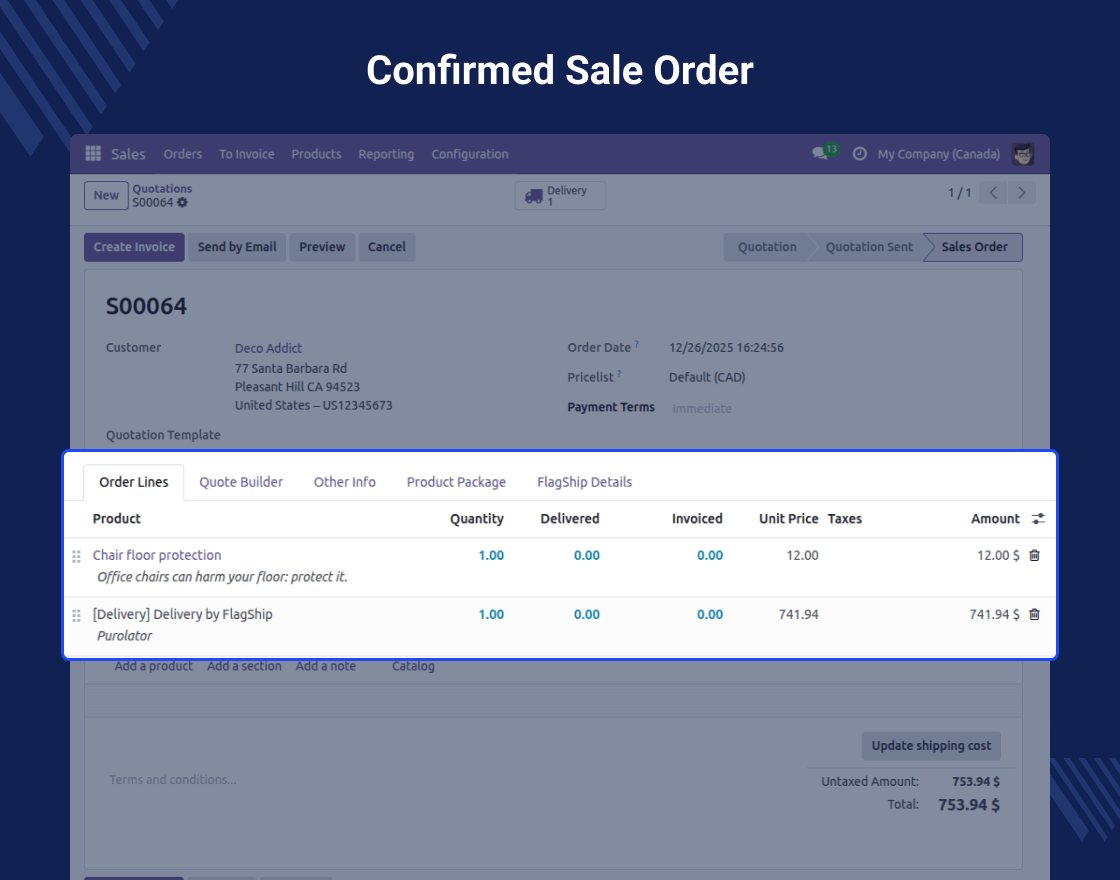Image resolution: width=1120 pixels, height=880 pixels.
Task: Go to previous record arrow
Action: click(993, 193)
